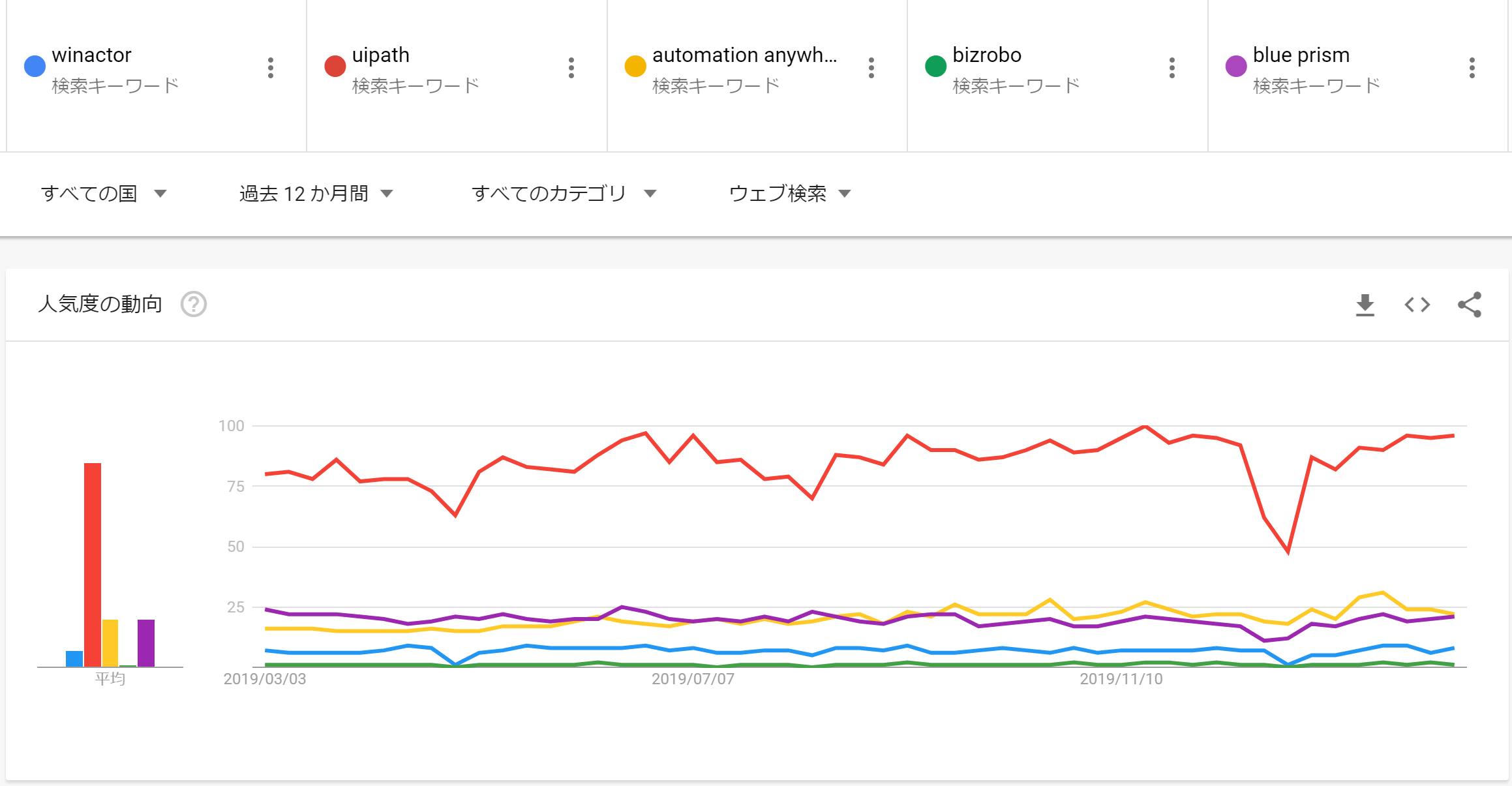Open blue prism term options menu
1512x786 pixels.
point(1472,68)
